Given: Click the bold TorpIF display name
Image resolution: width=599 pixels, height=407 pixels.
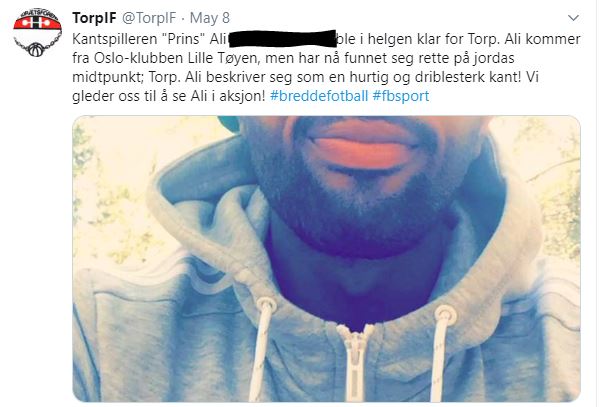Looking at the screenshot, I should click(x=94, y=18).
